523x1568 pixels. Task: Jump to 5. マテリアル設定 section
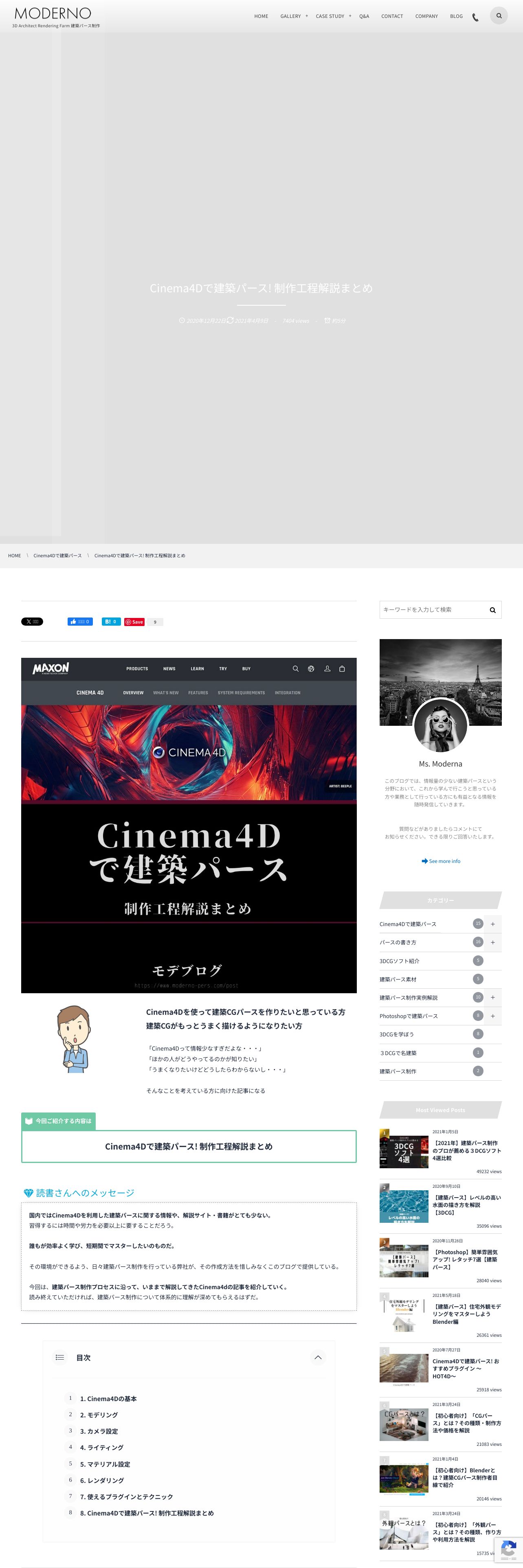[105, 1464]
